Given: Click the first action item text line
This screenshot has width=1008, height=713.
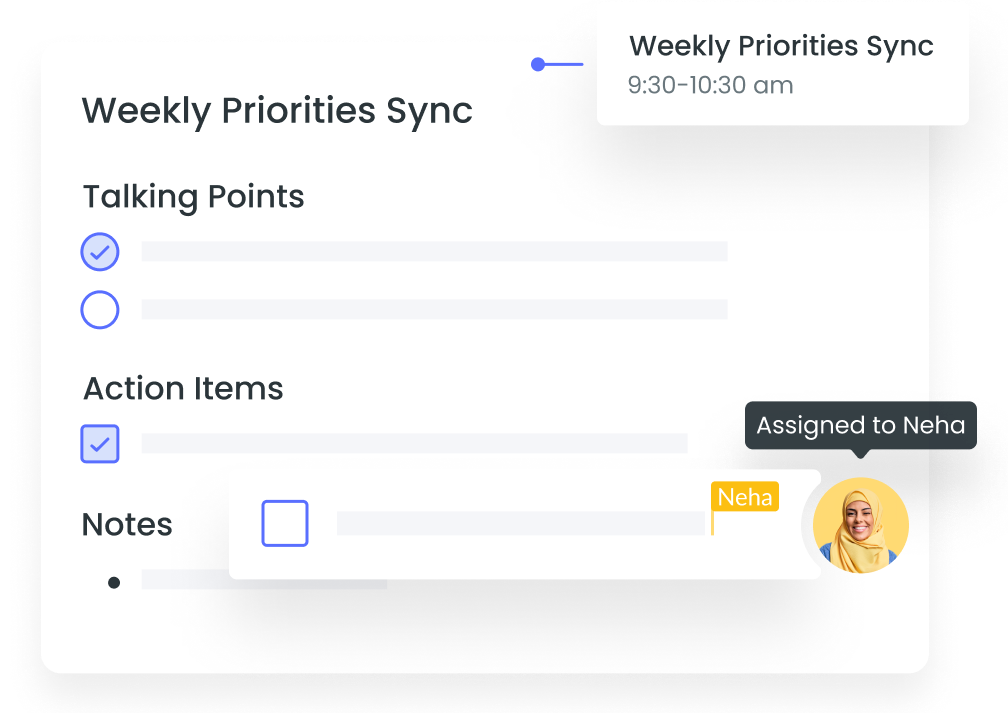Looking at the screenshot, I should coord(414,443).
